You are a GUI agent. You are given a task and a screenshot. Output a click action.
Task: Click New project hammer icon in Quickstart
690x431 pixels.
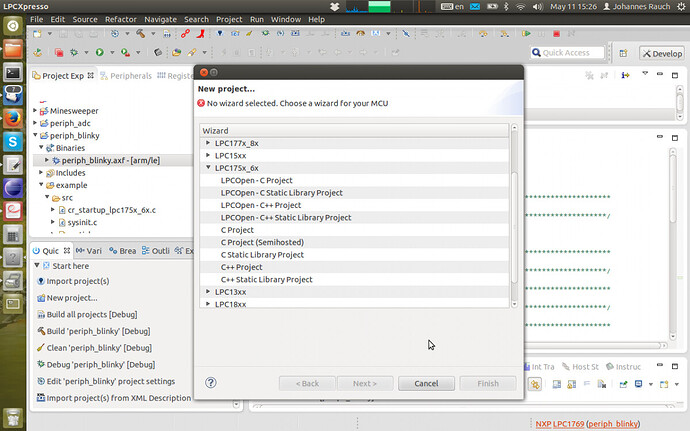point(41,298)
